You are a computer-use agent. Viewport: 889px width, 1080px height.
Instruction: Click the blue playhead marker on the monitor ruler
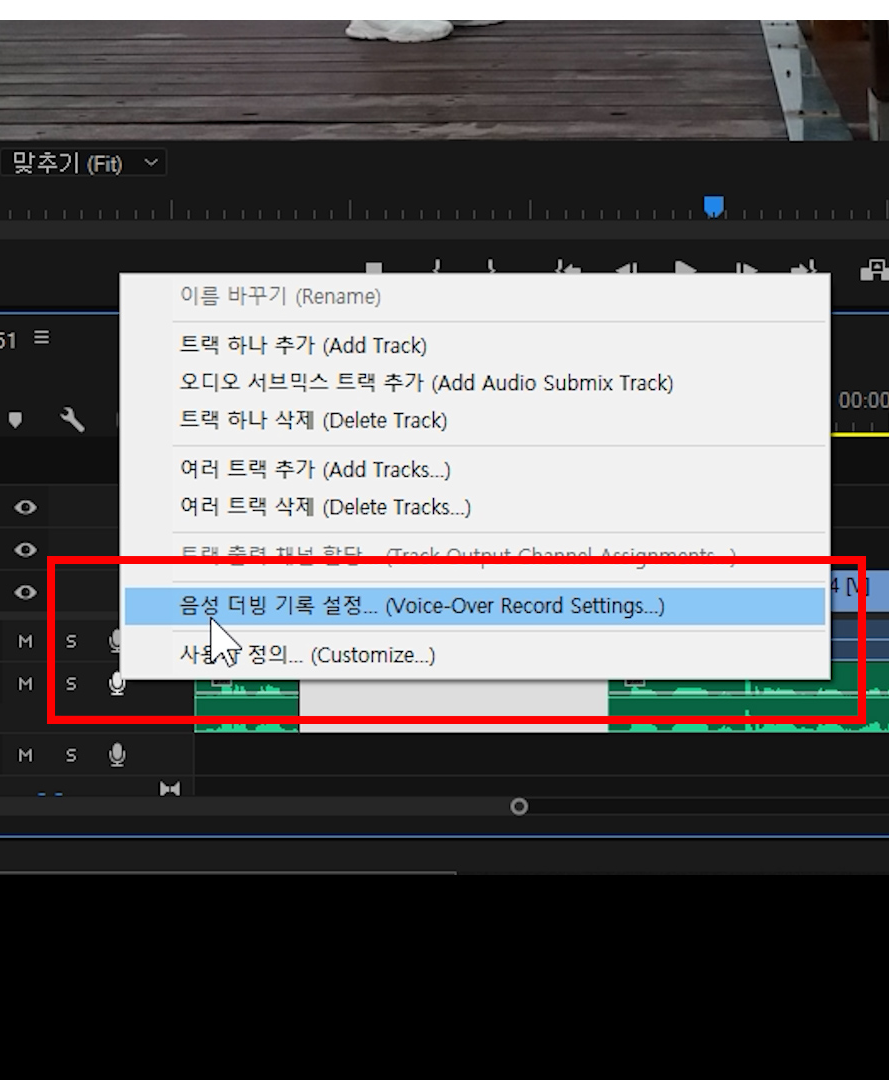pyautogui.click(x=713, y=206)
